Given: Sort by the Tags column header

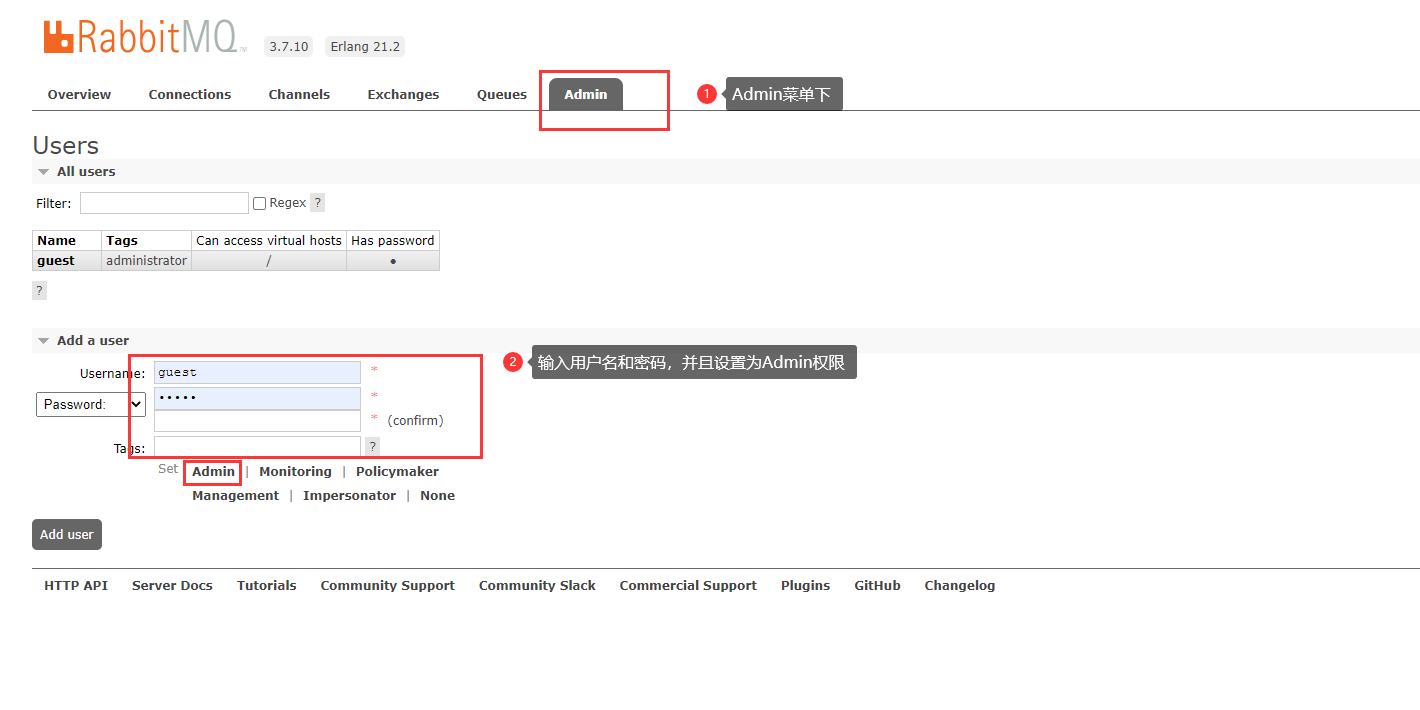Looking at the screenshot, I should point(146,241).
